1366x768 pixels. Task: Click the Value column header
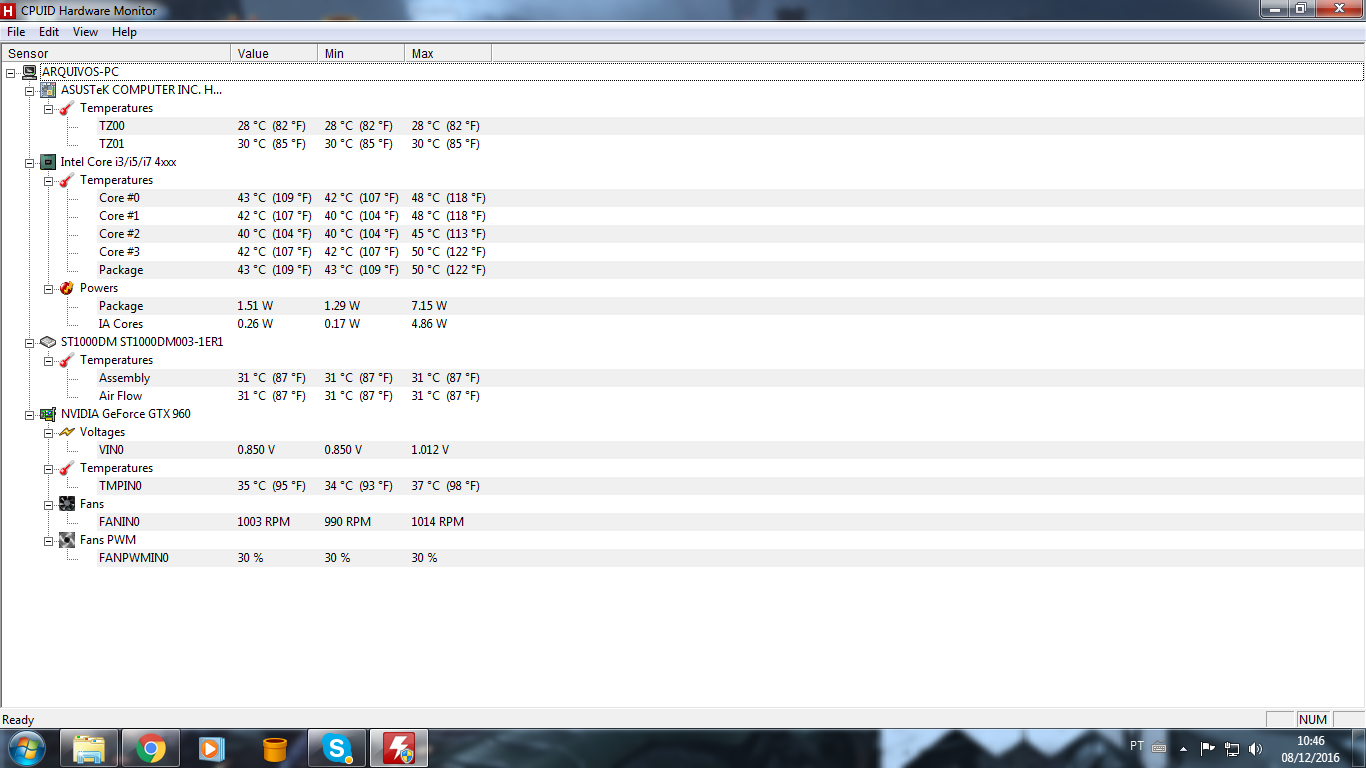(274, 53)
